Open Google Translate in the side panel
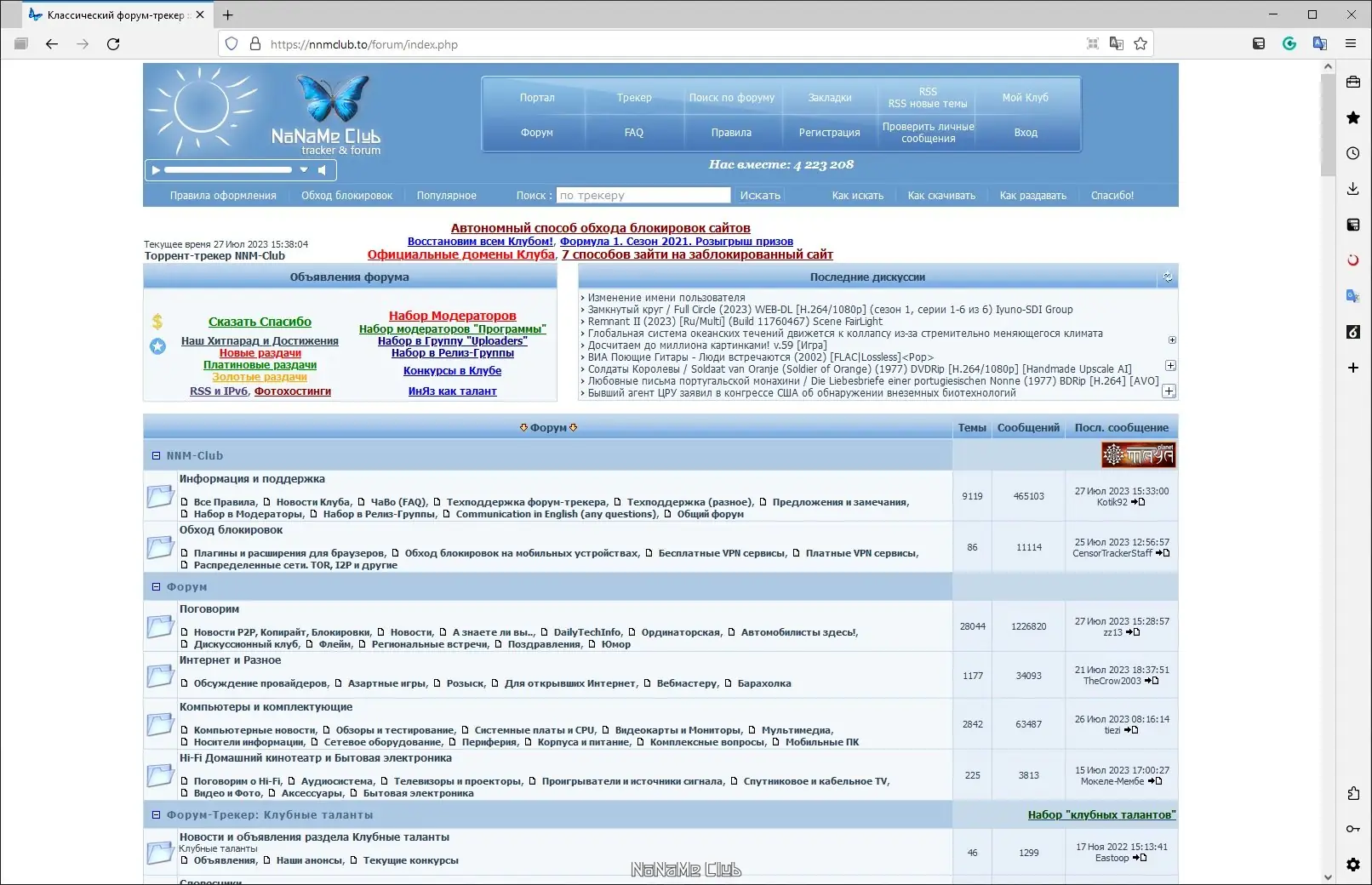Screen dimensions: 1372x885 point(1353,296)
